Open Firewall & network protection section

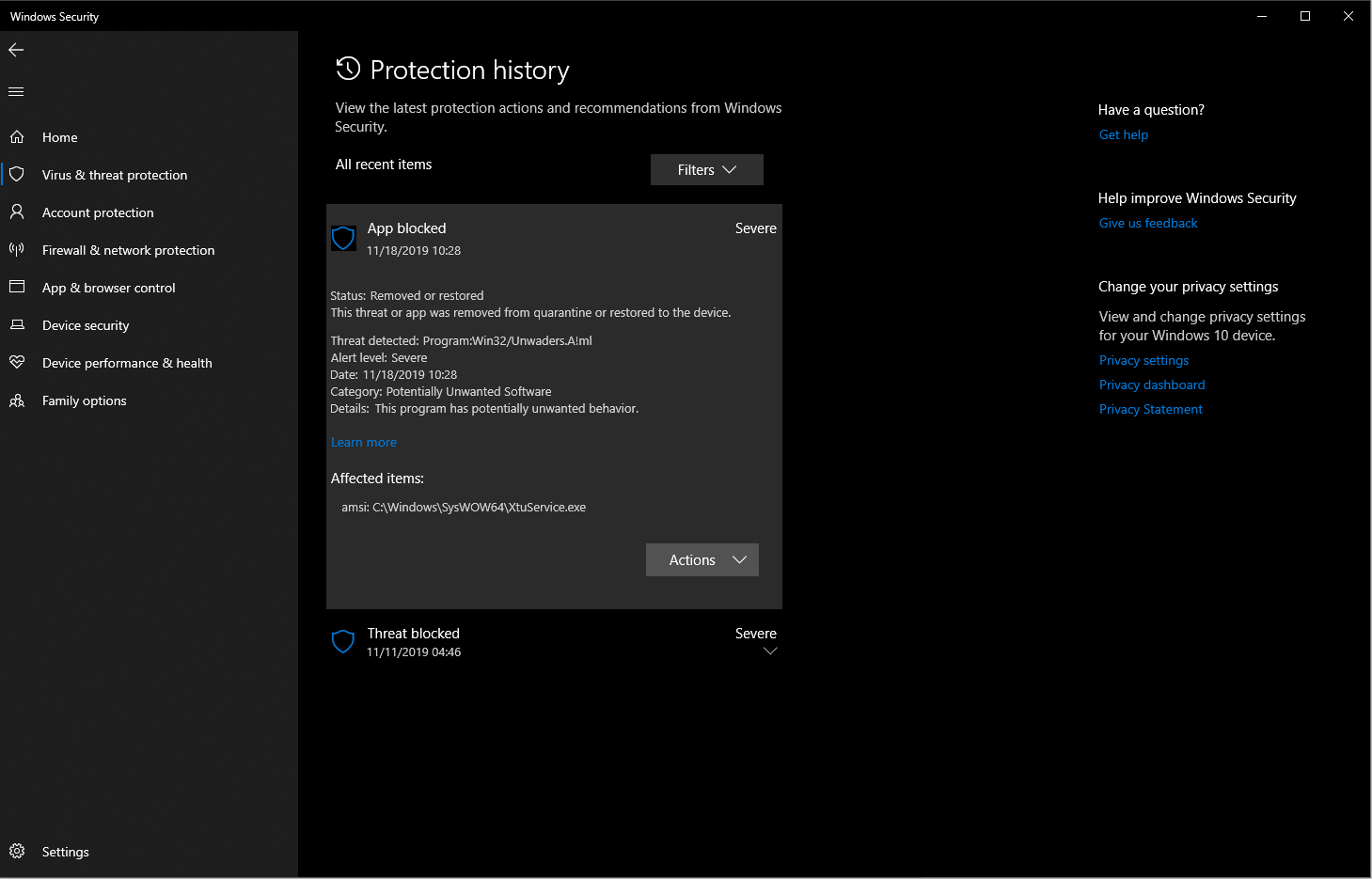(149, 250)
